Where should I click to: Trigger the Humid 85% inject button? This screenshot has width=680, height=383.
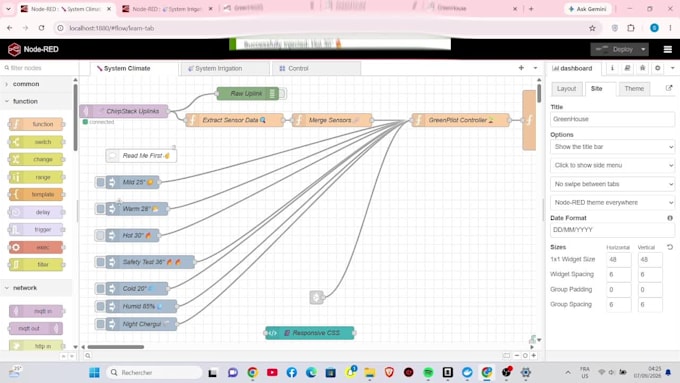click(101, 306)
